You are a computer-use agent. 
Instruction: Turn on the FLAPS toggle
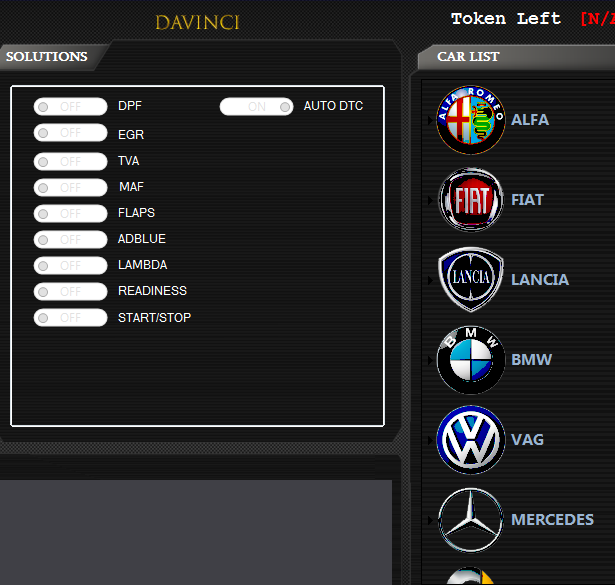click(71, 214)
